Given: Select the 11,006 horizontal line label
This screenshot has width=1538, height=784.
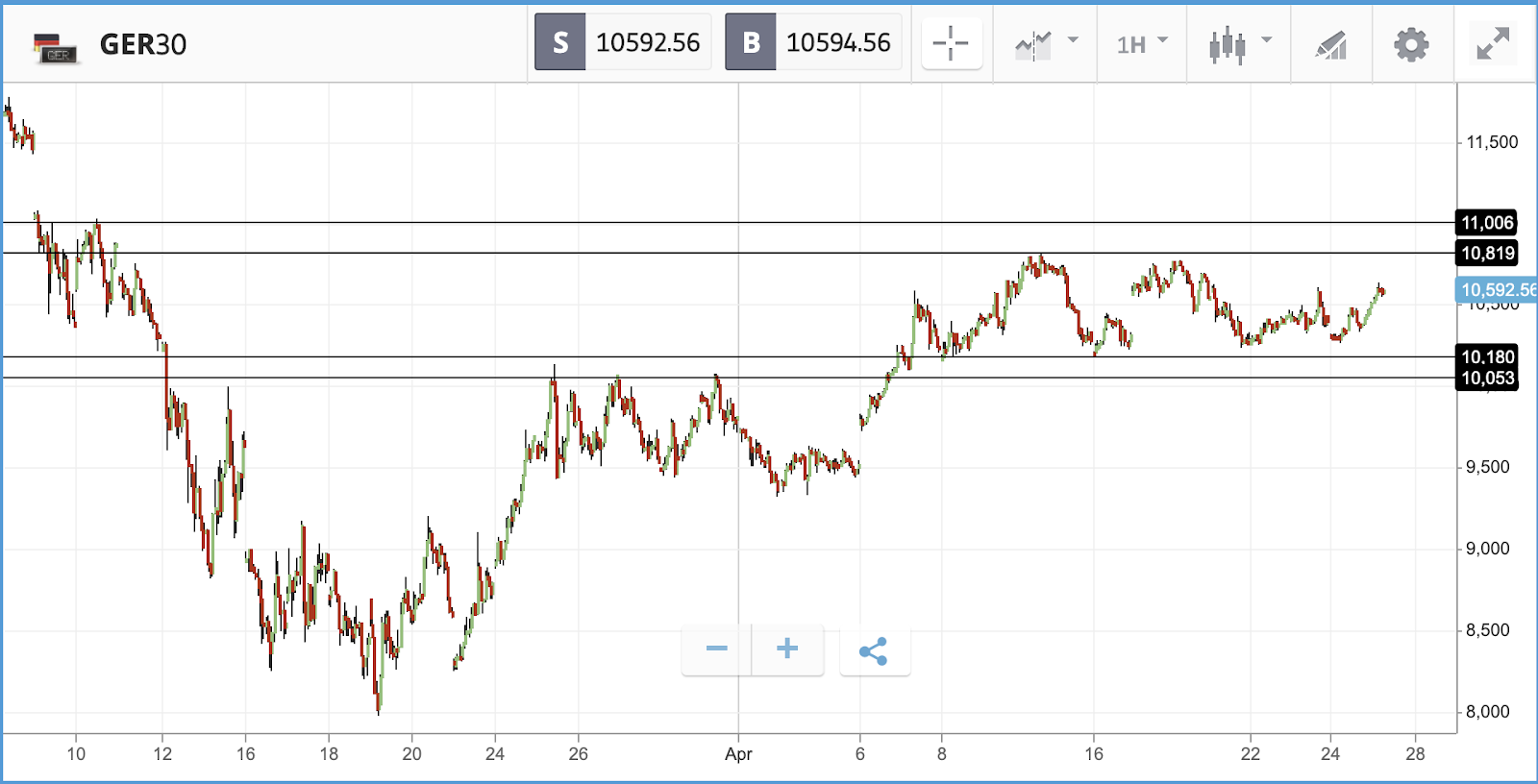Looking at the screenshot, I should pyautogui.click(x=1487, y=223).
